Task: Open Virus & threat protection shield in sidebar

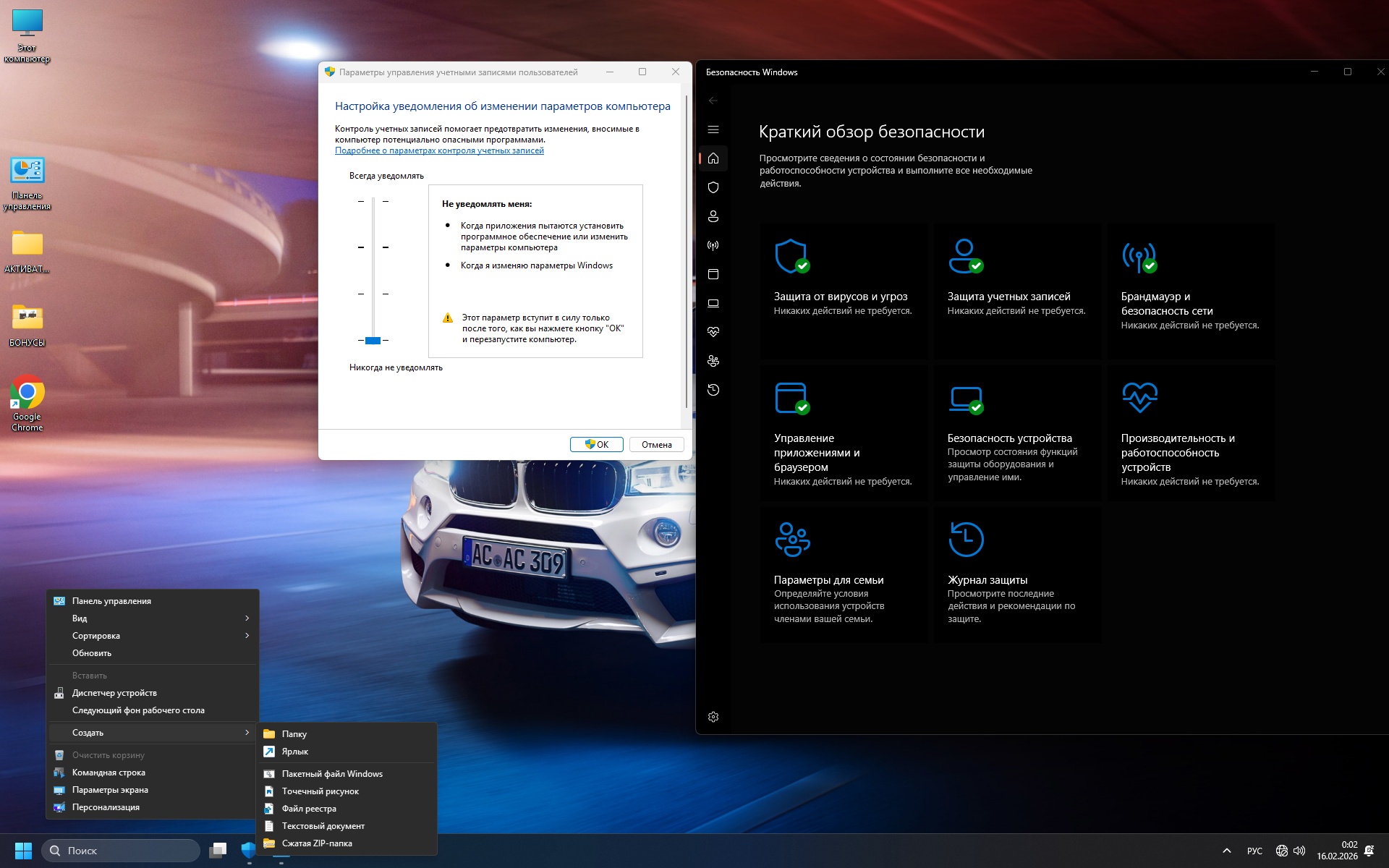Action: click(713, 187)
